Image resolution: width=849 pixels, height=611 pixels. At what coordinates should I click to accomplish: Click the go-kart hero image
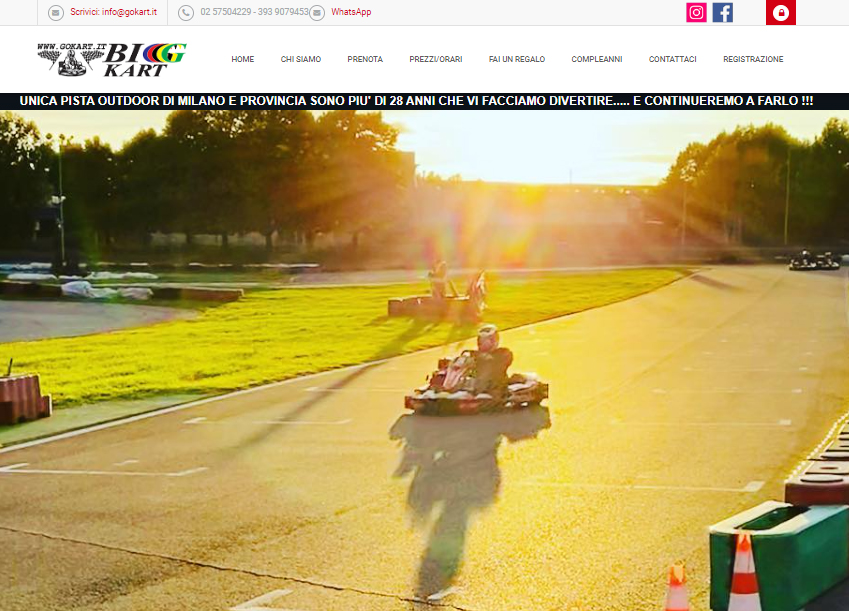(x=424, y=361)
